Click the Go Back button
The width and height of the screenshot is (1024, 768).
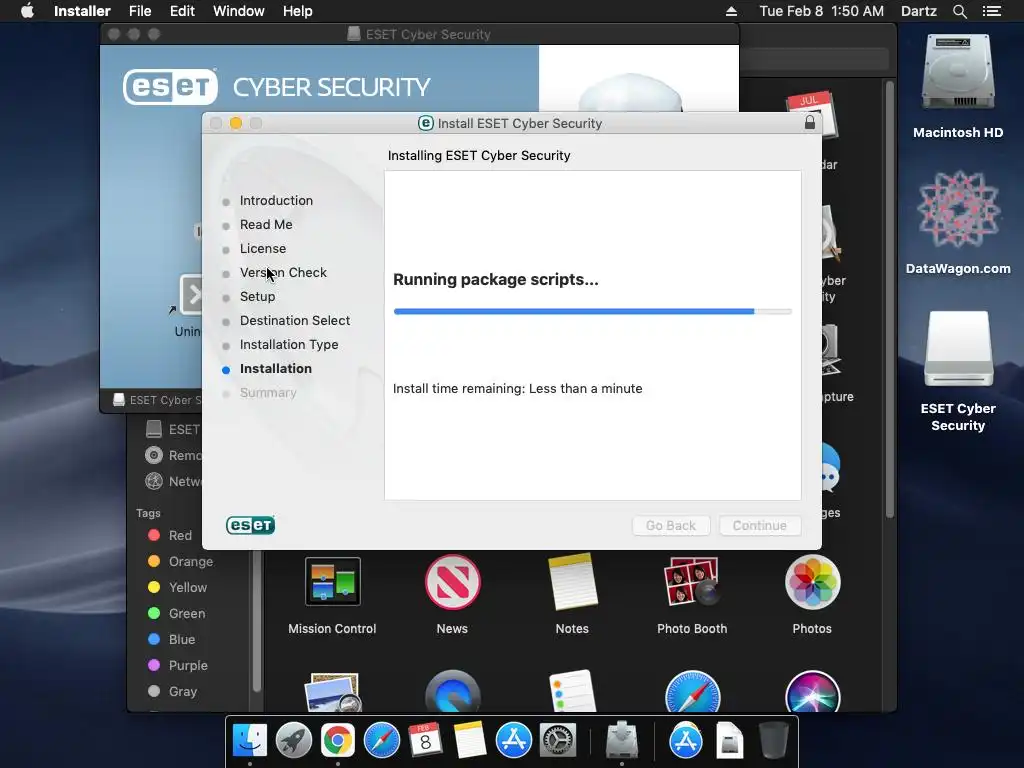click(x=671, y=526)
